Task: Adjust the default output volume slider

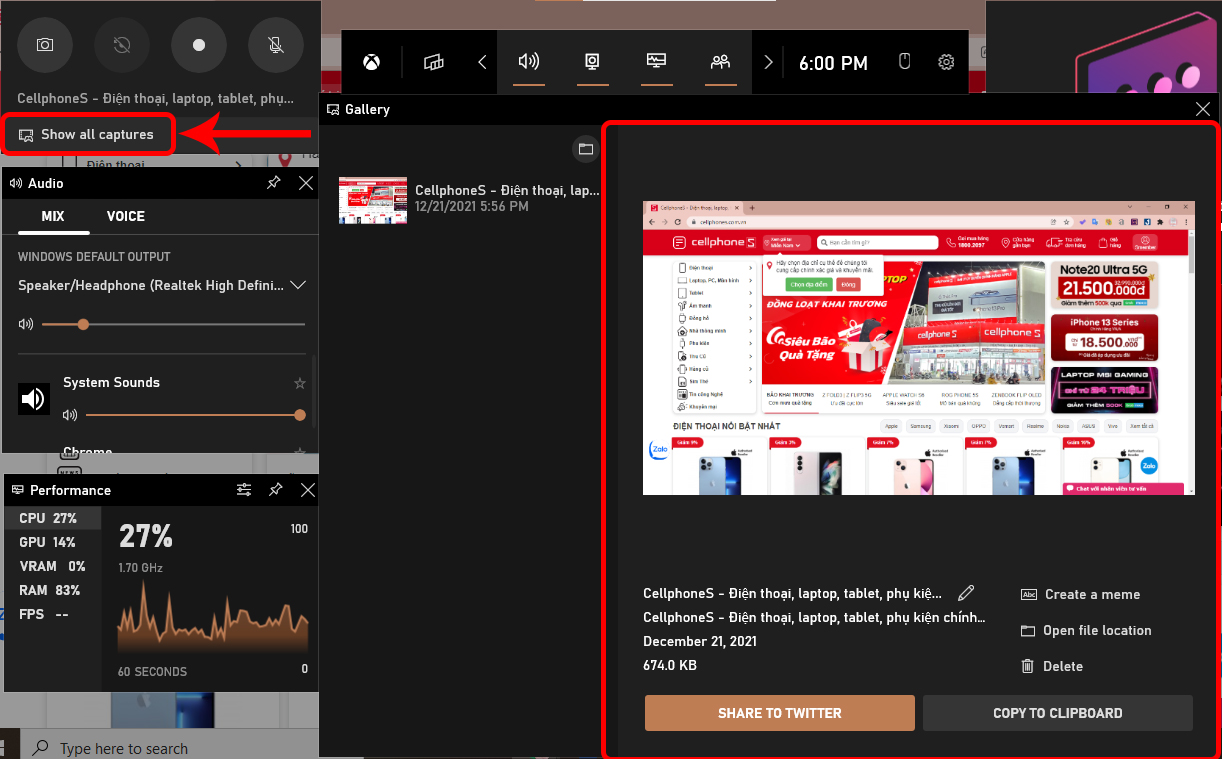Action: point(174,324)
